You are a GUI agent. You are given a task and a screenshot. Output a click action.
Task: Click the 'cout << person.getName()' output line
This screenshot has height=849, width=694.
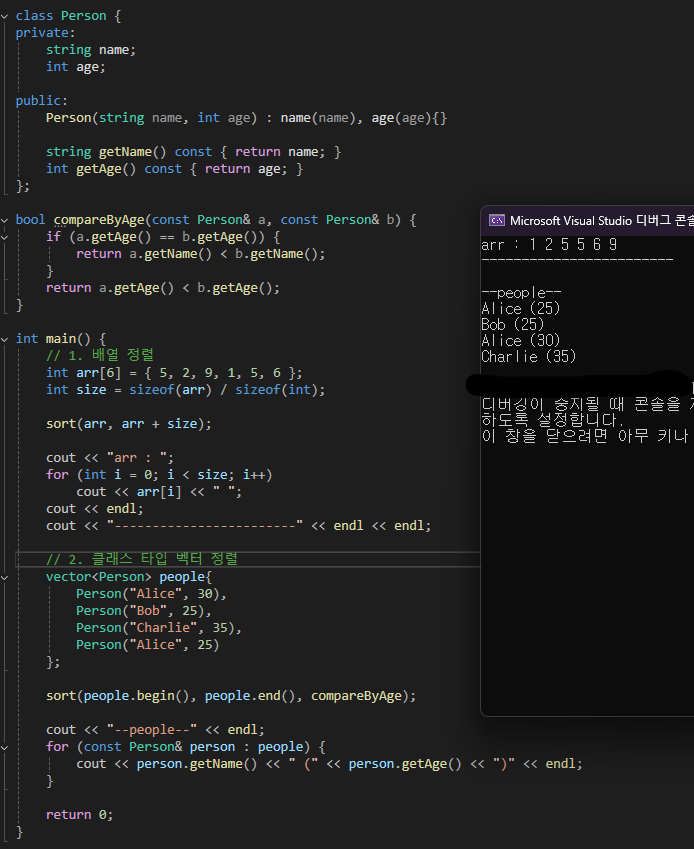[330, 764]
